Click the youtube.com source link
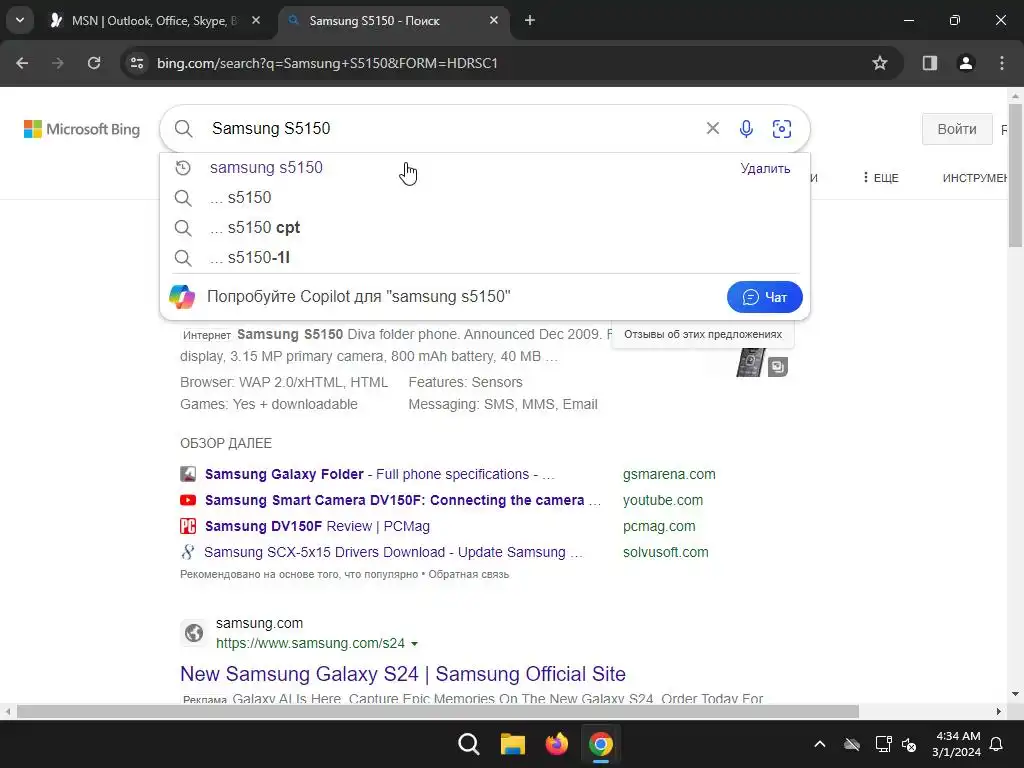1024x768 pixels. coord(662,500)
